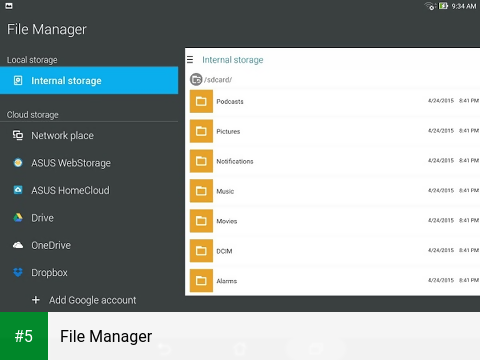This screenshot has height=360, width=480.
Task: Click the ASUS WebStorage icon
Action: tap(18, 163)
